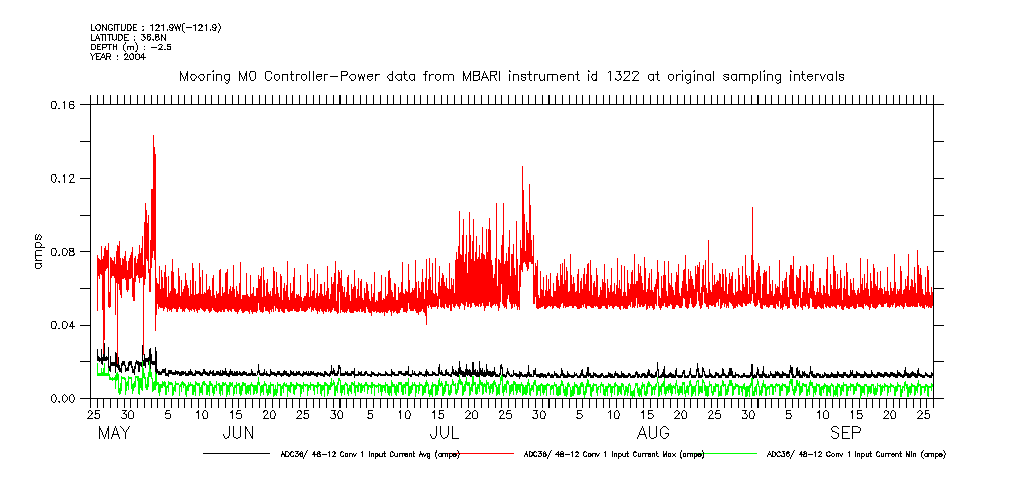Click the JUN month label
1009x504 pixels.
tap(238, 433)
